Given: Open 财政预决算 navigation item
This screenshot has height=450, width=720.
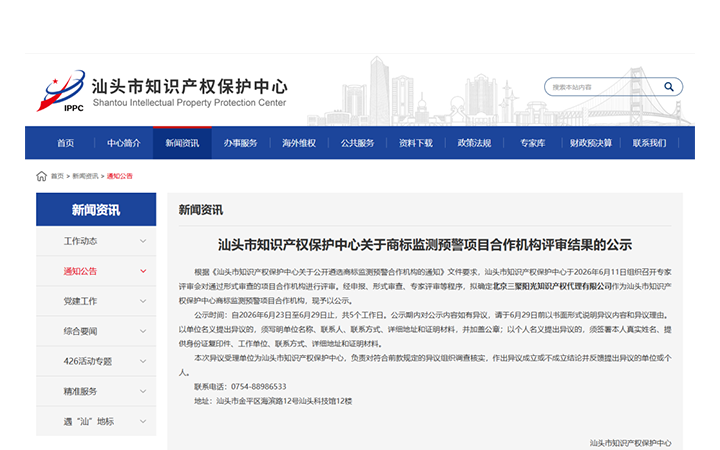Looking at the screenshot, I should click(x=591, y=143).
